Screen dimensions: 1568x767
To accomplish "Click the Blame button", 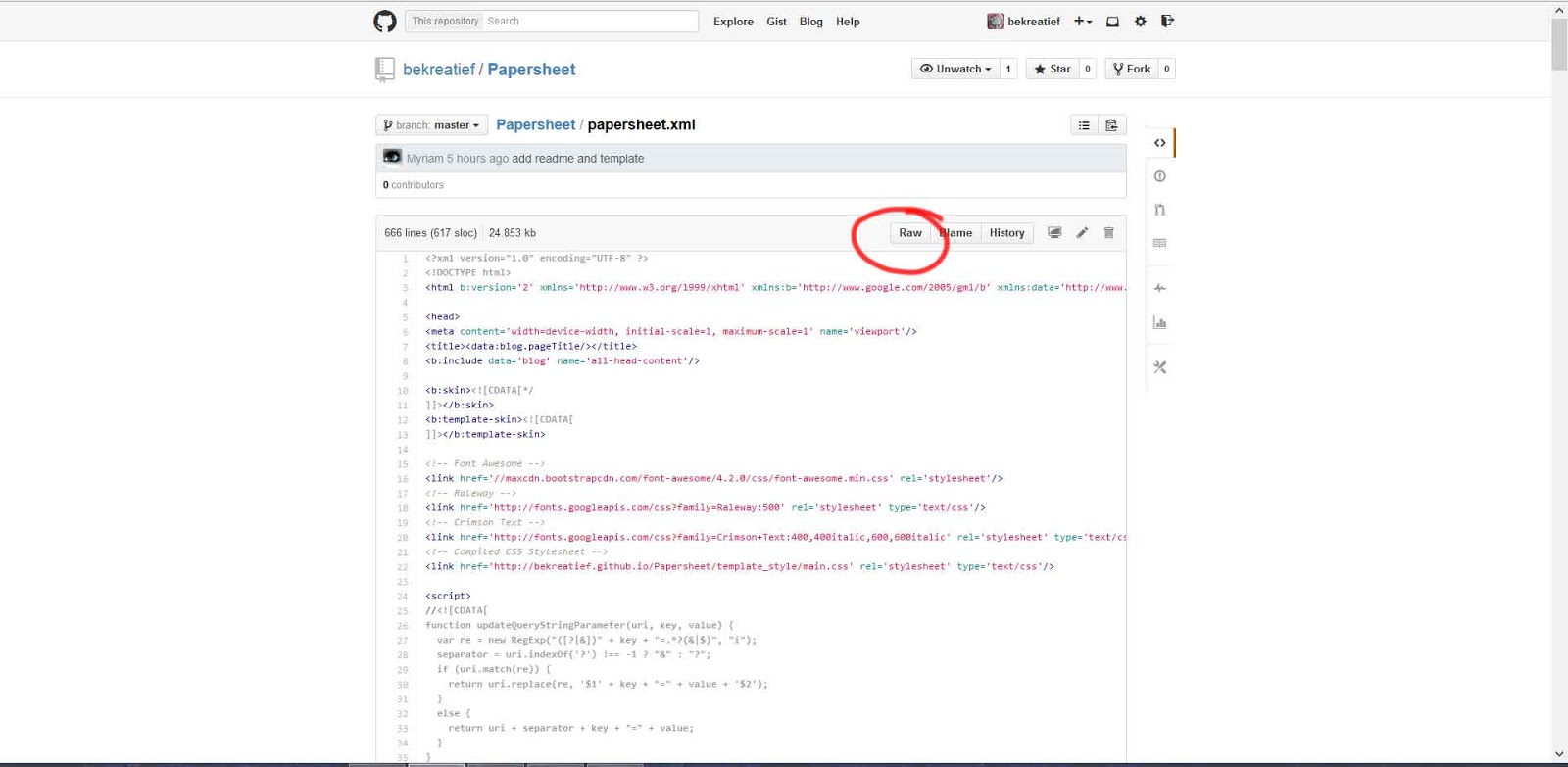I will (x=955, y=233).
